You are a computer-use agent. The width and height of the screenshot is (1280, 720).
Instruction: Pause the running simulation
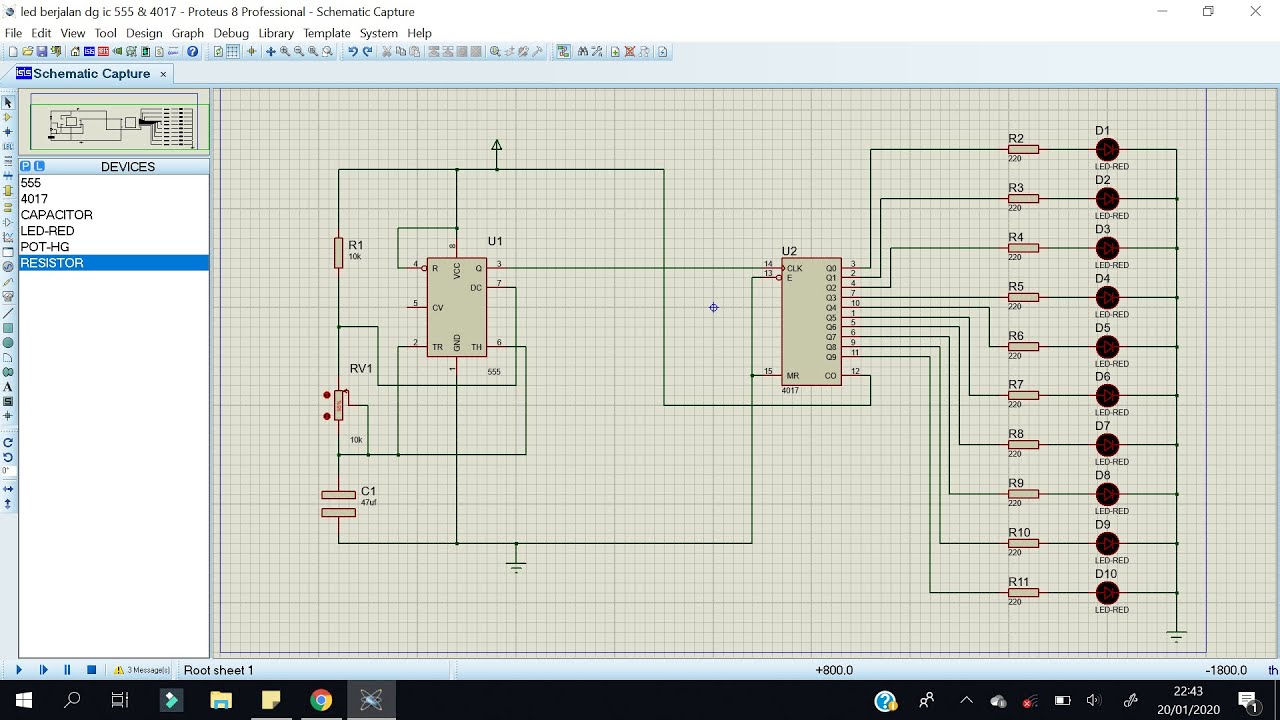click(x=67, y=670)
